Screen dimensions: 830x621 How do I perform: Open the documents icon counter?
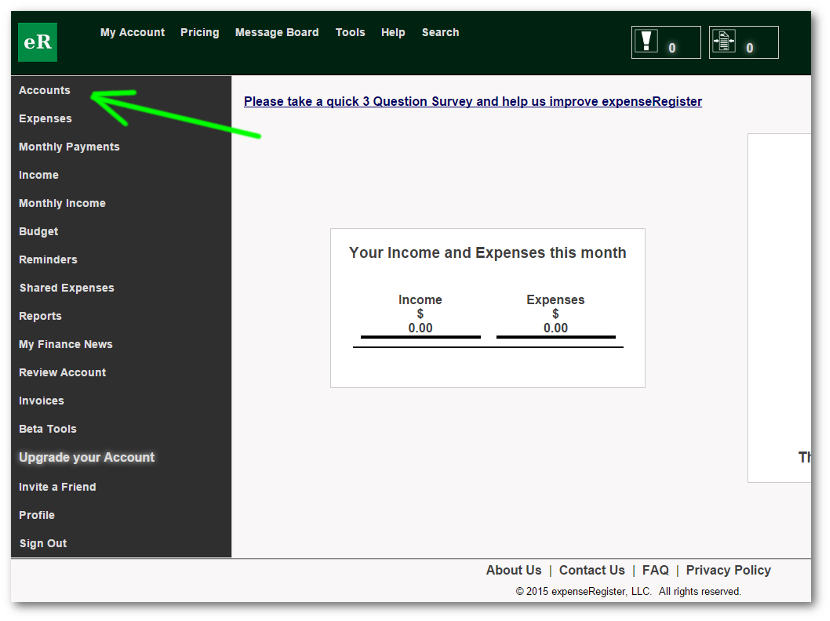click(743, 42)
